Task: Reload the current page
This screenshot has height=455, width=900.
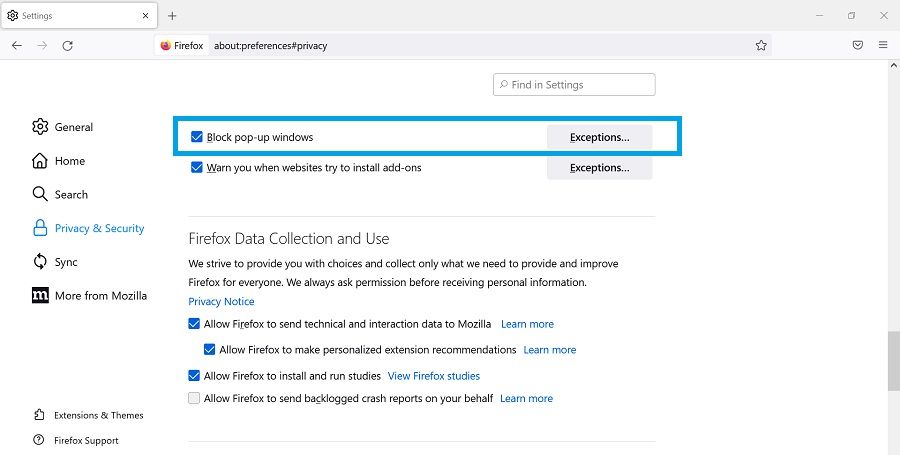Action: pyautogui.click(x=67, y=45)
